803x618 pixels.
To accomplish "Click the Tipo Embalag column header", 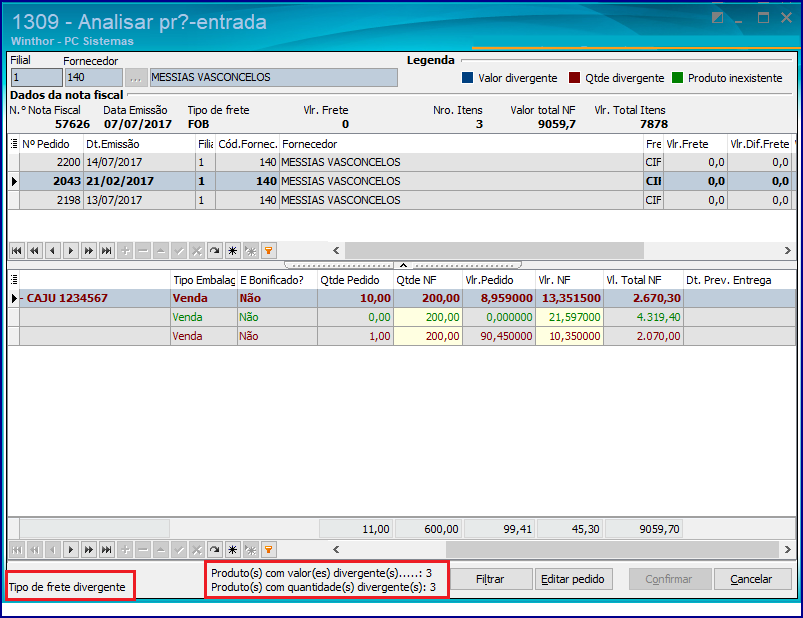I will pyautogui.click(x=204, y=280).
